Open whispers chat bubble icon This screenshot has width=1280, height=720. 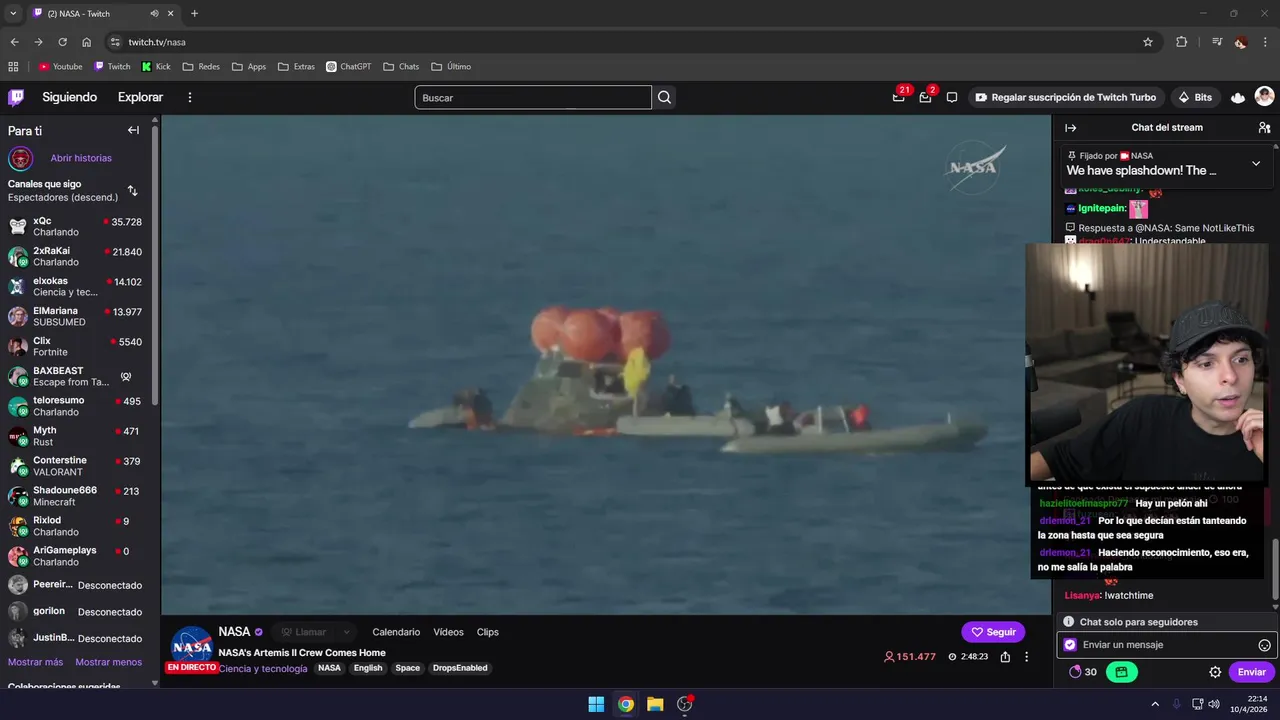click(x=952, y=97)
